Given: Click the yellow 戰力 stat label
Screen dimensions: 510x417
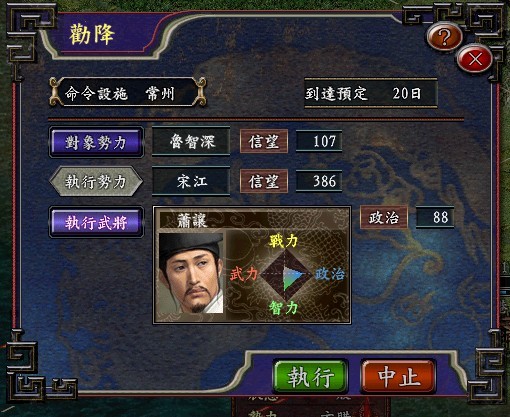Looking at the screenshot, I should coord(283,241).
